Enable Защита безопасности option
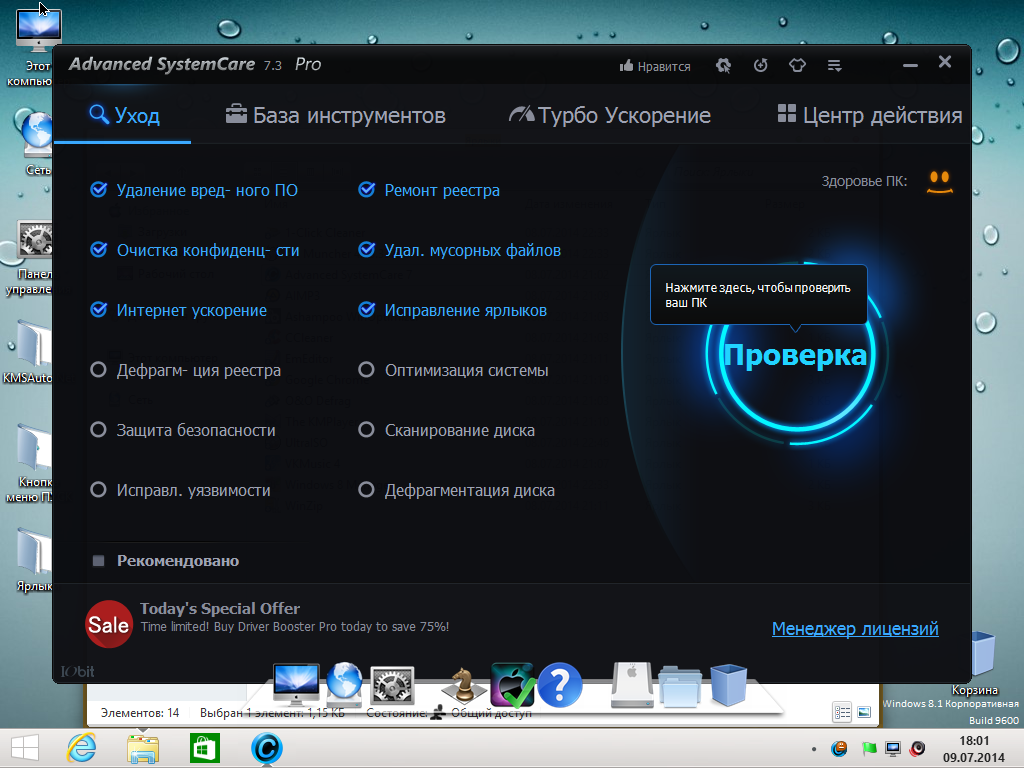 pos(99,430)
